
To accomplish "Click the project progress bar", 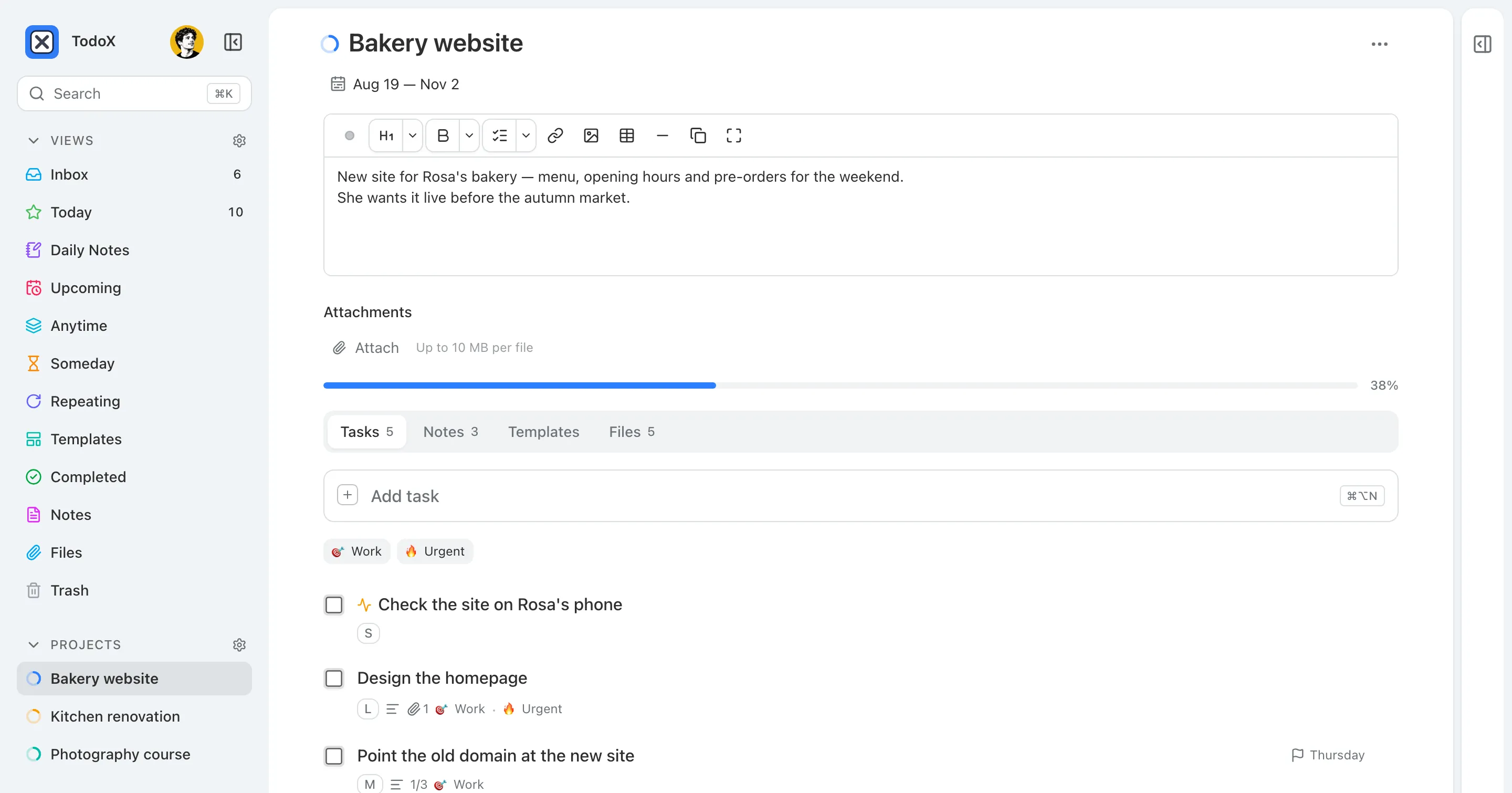I will click(x=840, y=385).
